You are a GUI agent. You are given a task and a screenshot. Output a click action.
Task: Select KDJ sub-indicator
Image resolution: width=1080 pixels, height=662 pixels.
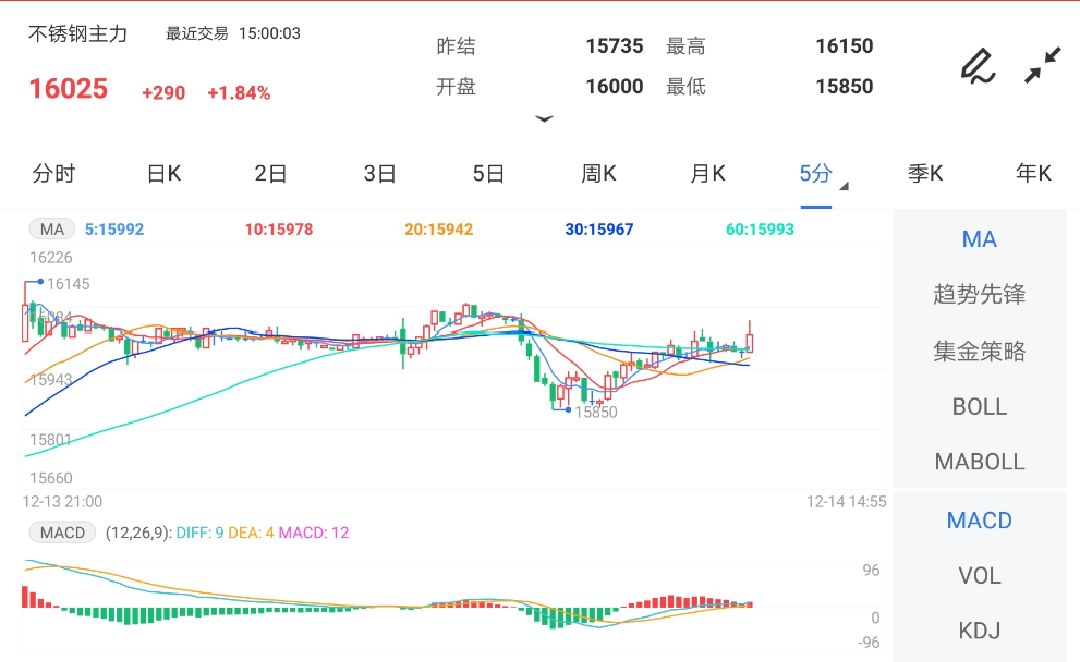979,631
